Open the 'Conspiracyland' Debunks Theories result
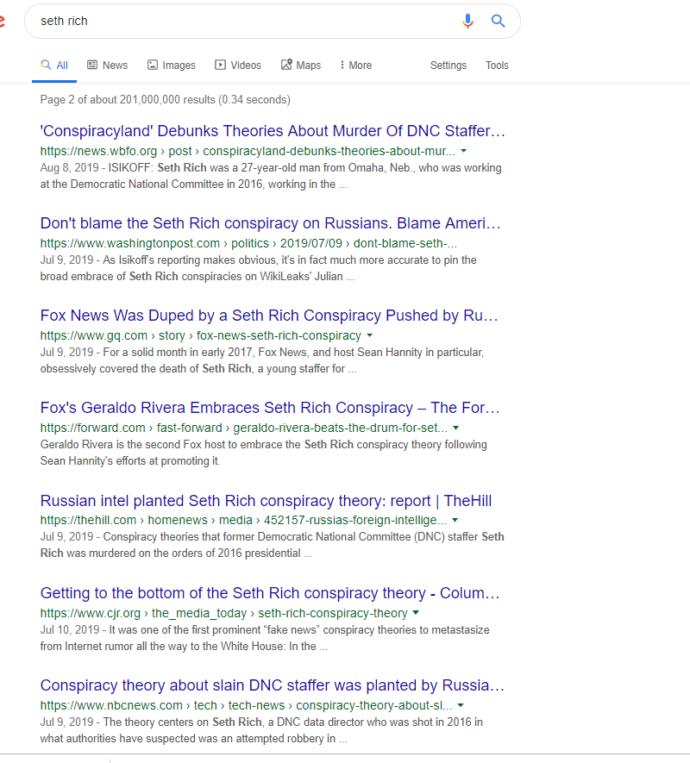 pyautogui.click(x=272, y=131)
